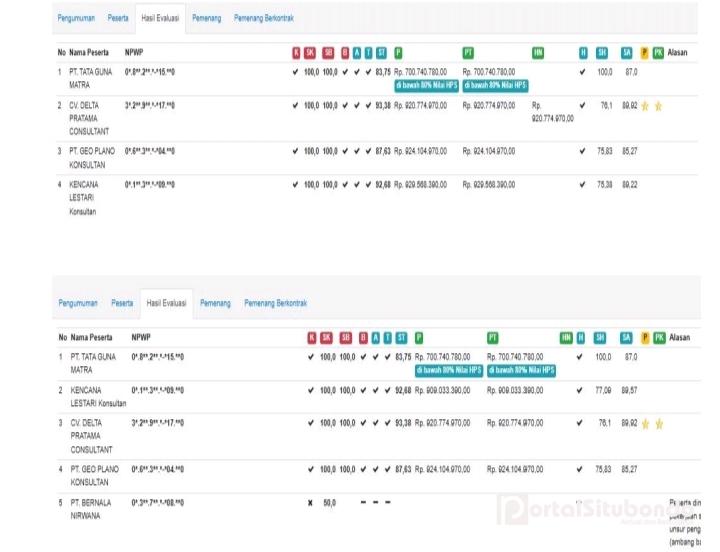The width and height of the screenshot is (720, 552).
Task: Click the yellow P badge in the lower table header
Action: [x=645, y=337]
